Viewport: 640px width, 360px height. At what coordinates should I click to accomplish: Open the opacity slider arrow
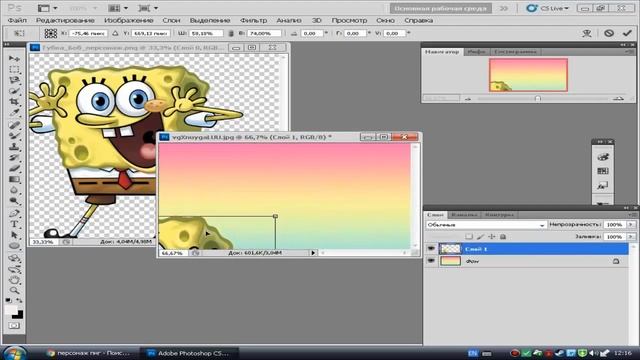(631, 224)
